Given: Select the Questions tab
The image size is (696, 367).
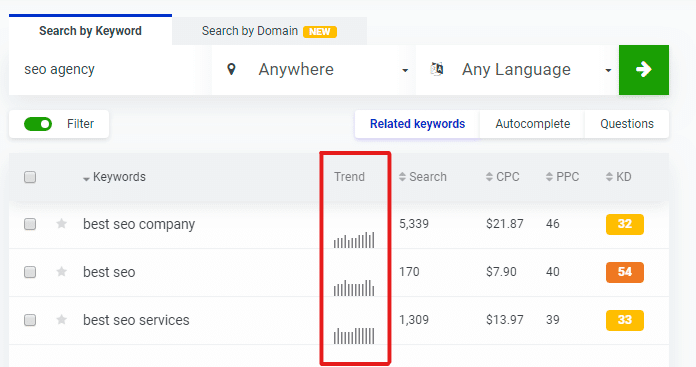Looking at the screenshot, I should pos(627,124).
